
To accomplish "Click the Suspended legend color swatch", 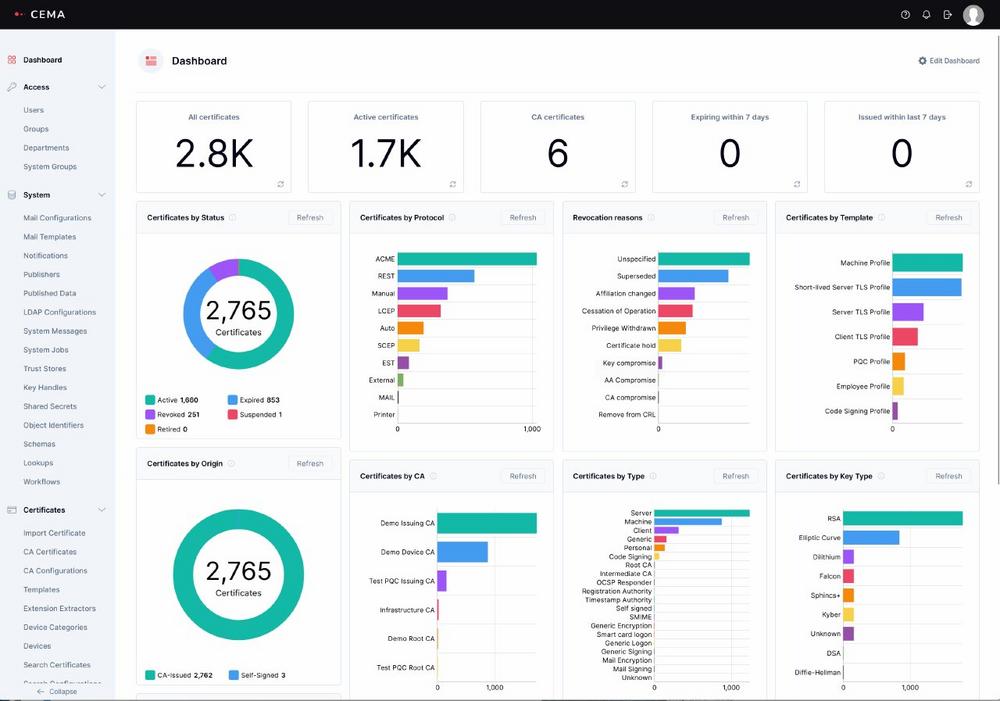I will 233,415.
